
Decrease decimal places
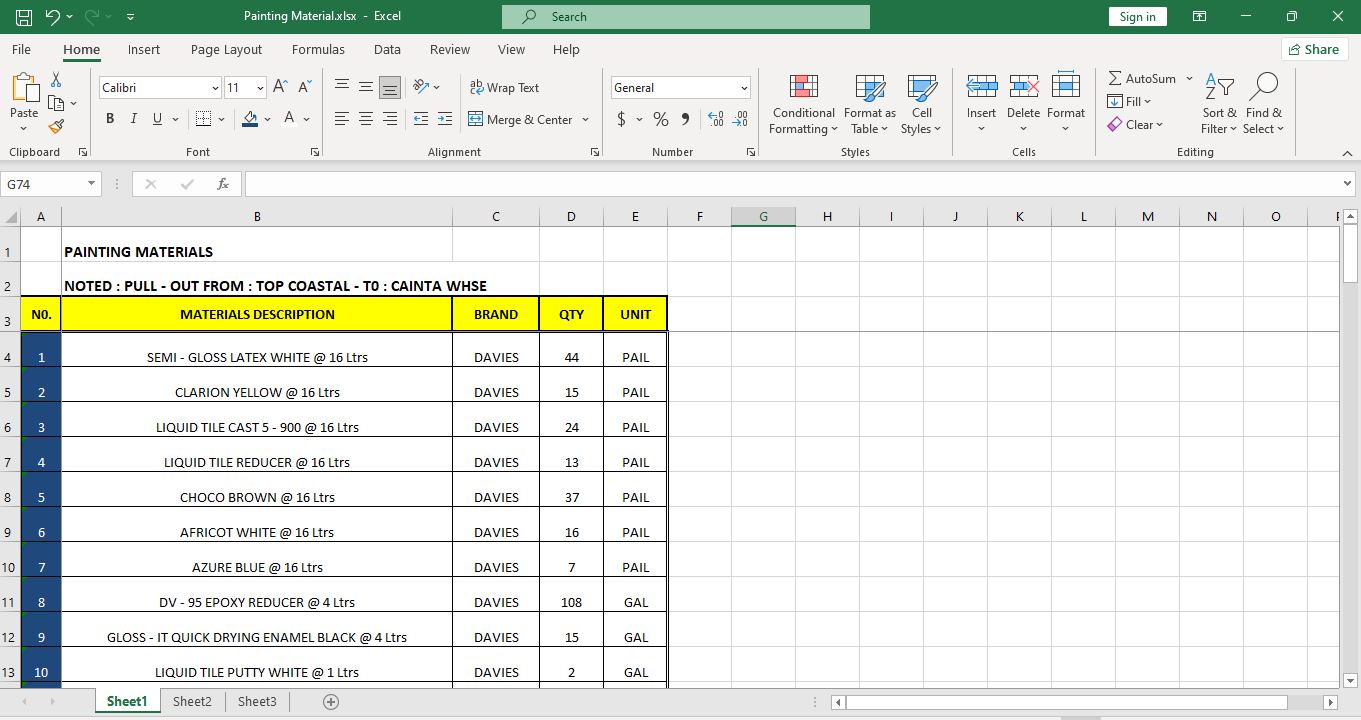tap(740, 119)
